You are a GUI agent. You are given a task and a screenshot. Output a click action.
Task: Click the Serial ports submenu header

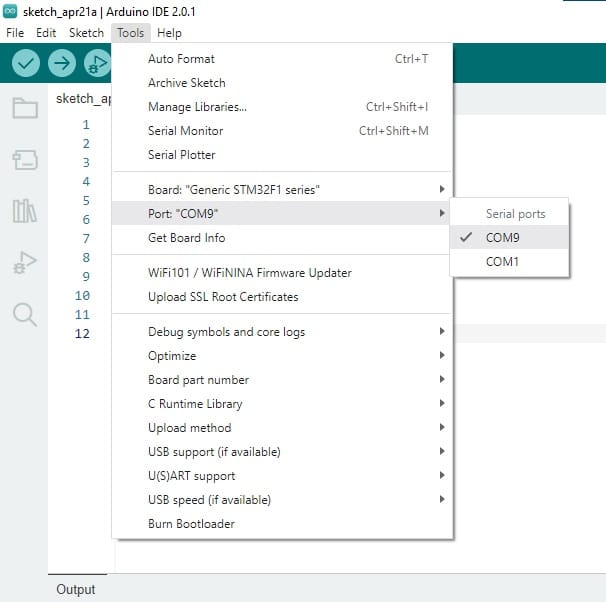click(515, 214)
